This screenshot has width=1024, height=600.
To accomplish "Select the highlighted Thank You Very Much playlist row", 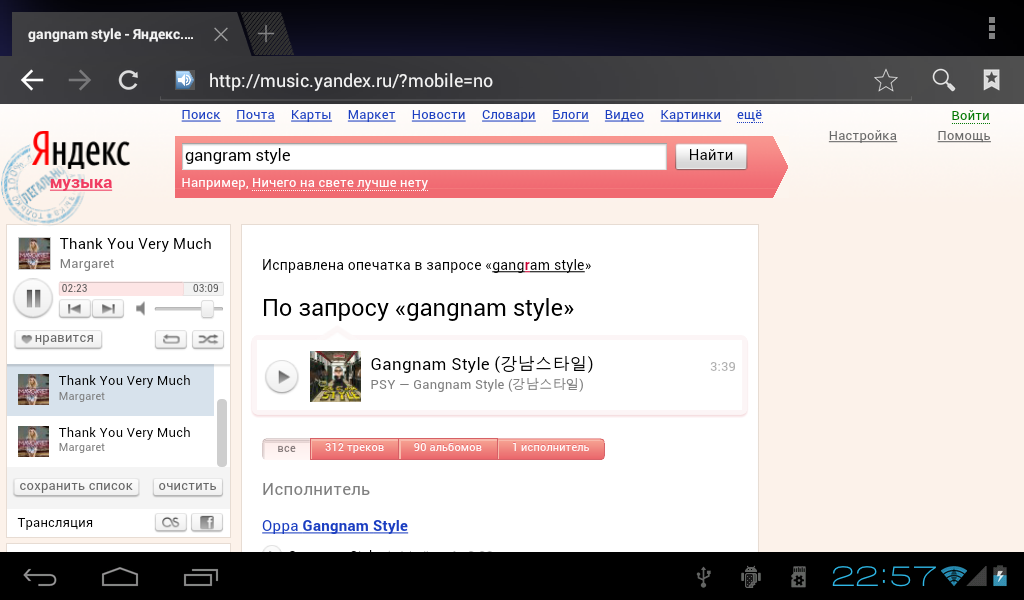I will pos(110,389).
